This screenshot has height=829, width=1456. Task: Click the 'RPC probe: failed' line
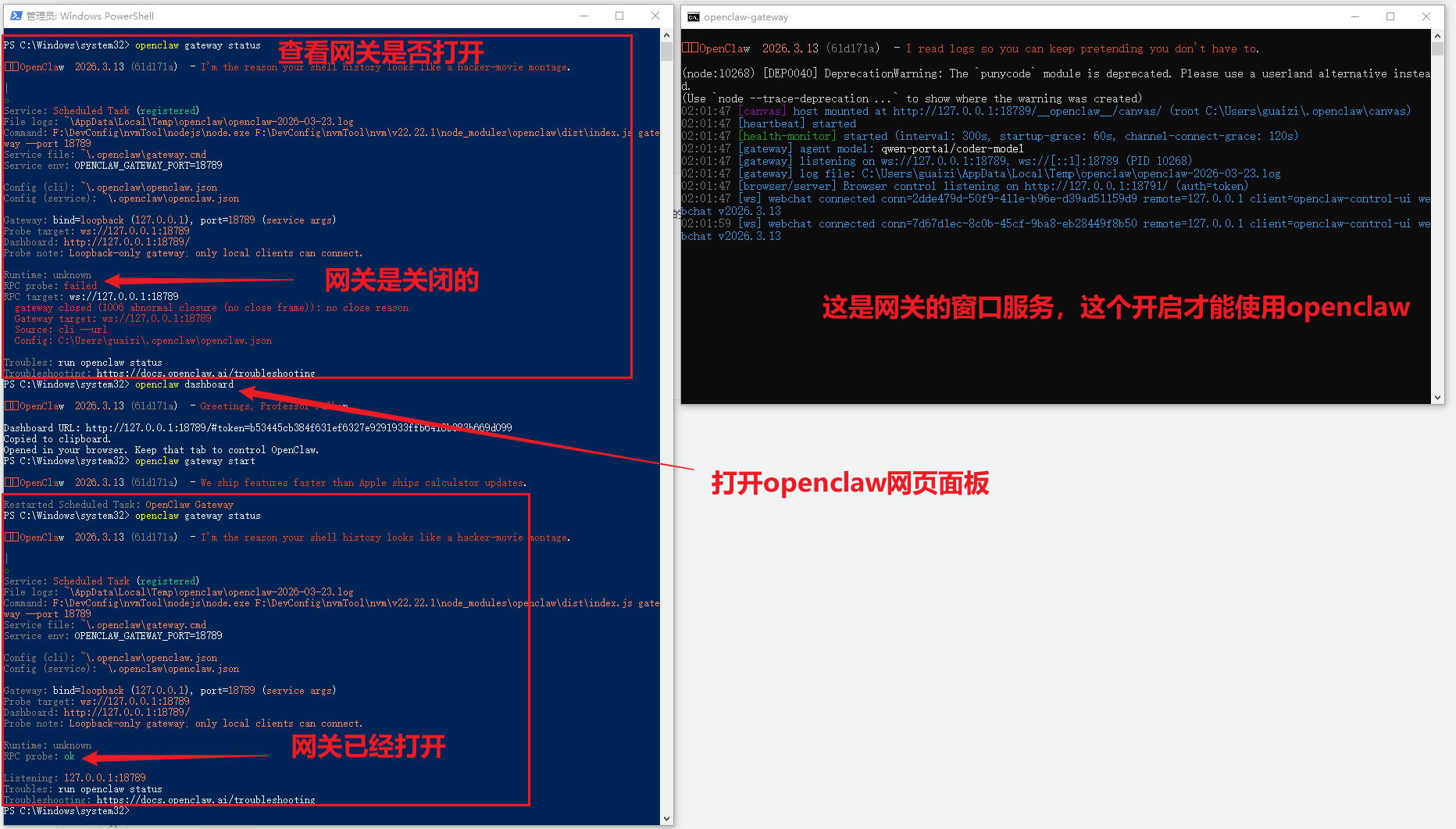51,286
